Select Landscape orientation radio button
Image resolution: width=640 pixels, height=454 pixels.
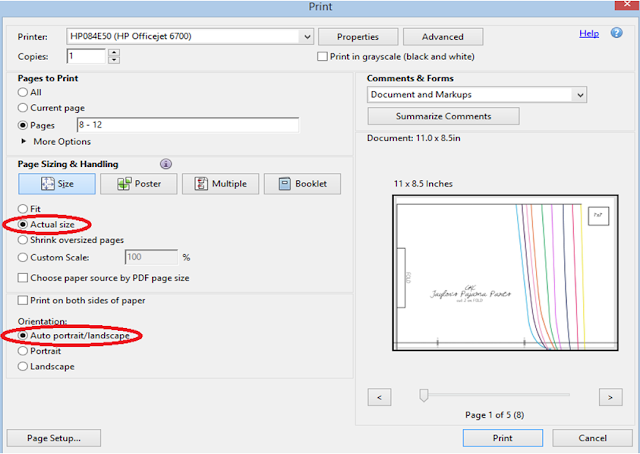[x=23, y=367]
